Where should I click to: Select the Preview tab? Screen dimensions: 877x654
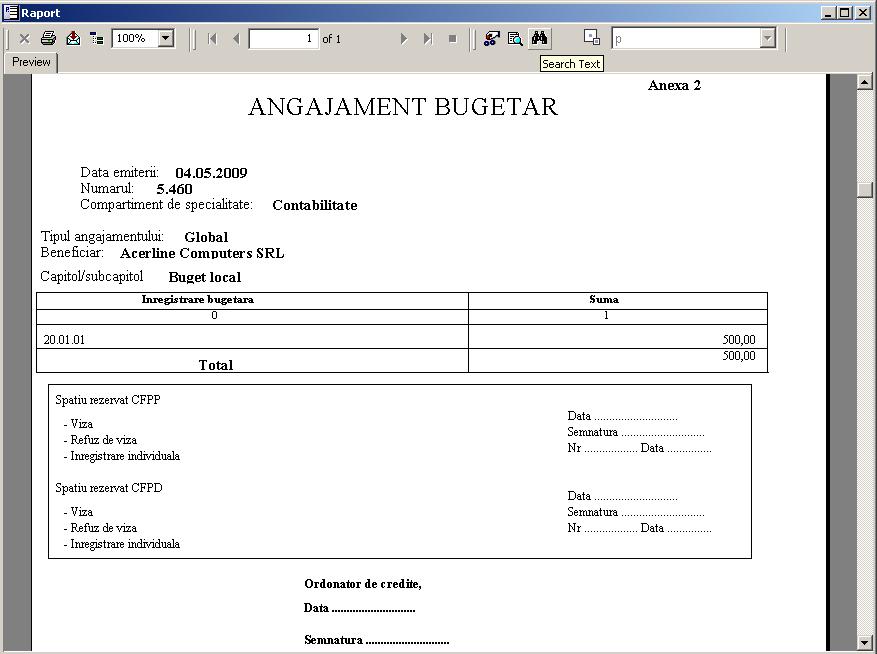click(x=31, y=62)
